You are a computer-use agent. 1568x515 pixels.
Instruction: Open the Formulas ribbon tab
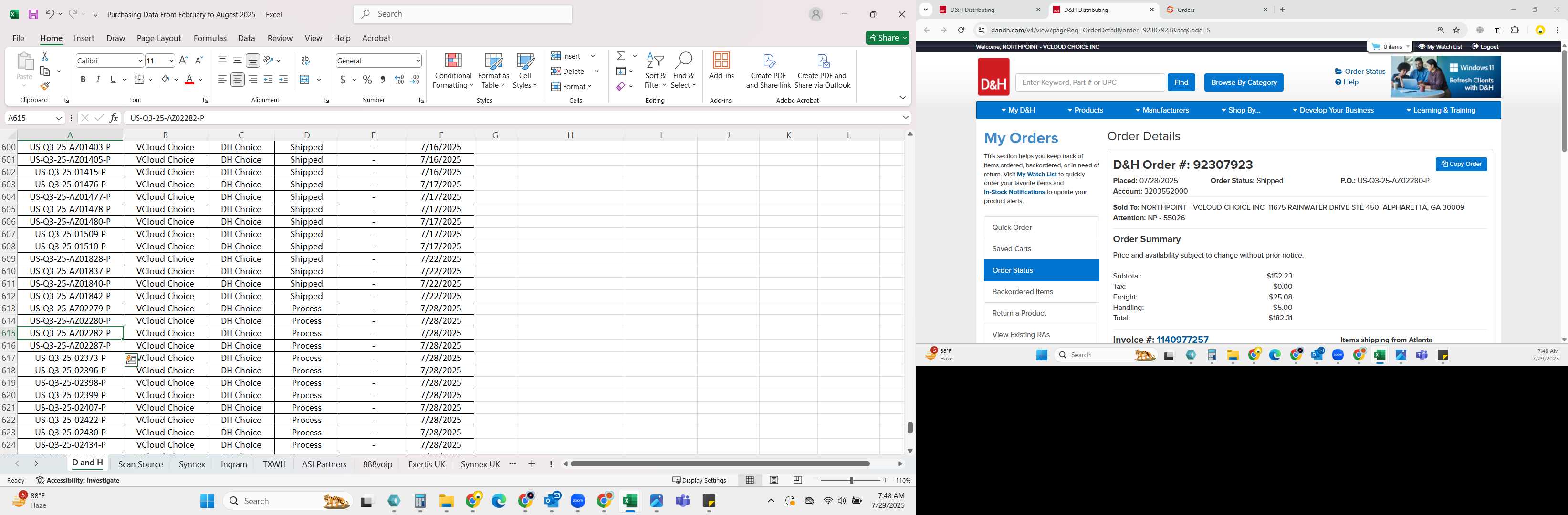click(210, 38)
